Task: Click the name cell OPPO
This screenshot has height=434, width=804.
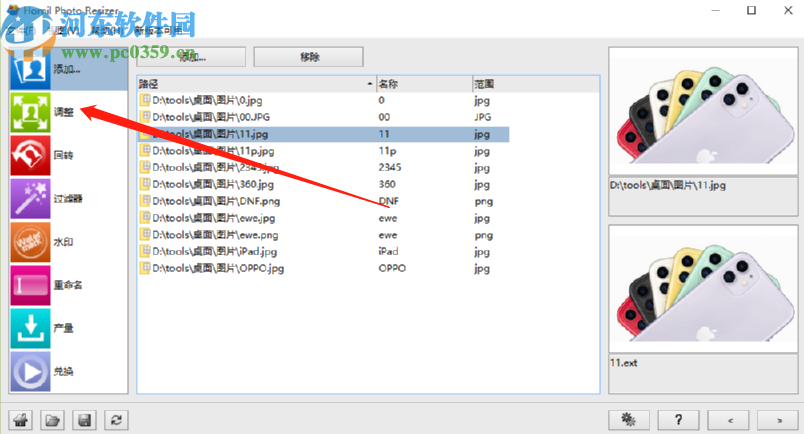Action: pos(392,268)
